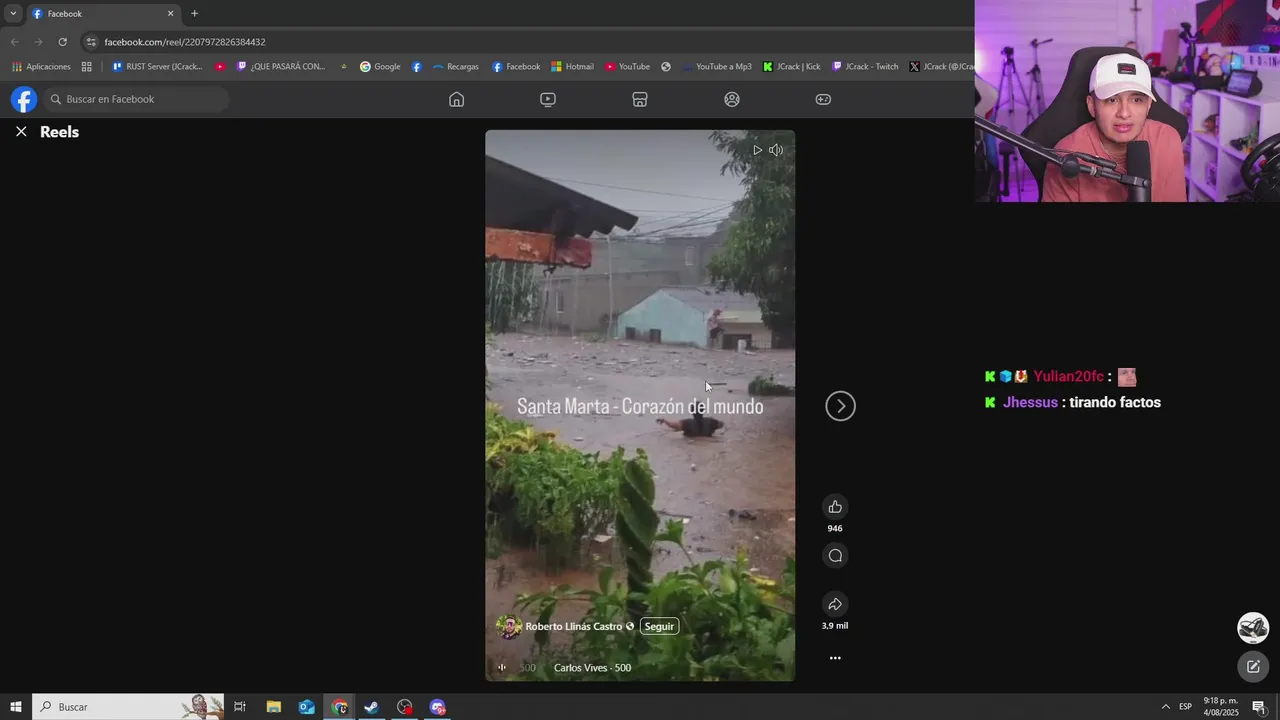
Task: Open Steam from the taskbar
Action: pyautogui.click(x=371, y=707)
